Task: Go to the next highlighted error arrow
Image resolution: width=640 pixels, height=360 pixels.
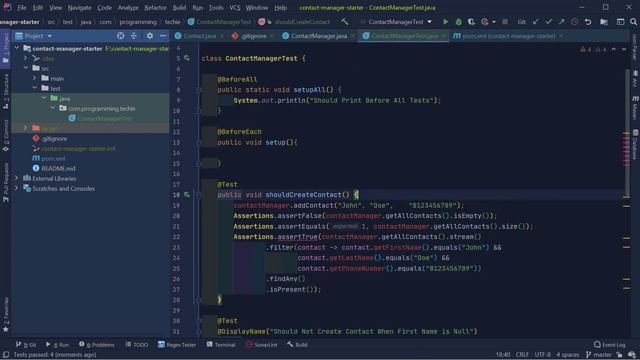Action: (624, 49)
